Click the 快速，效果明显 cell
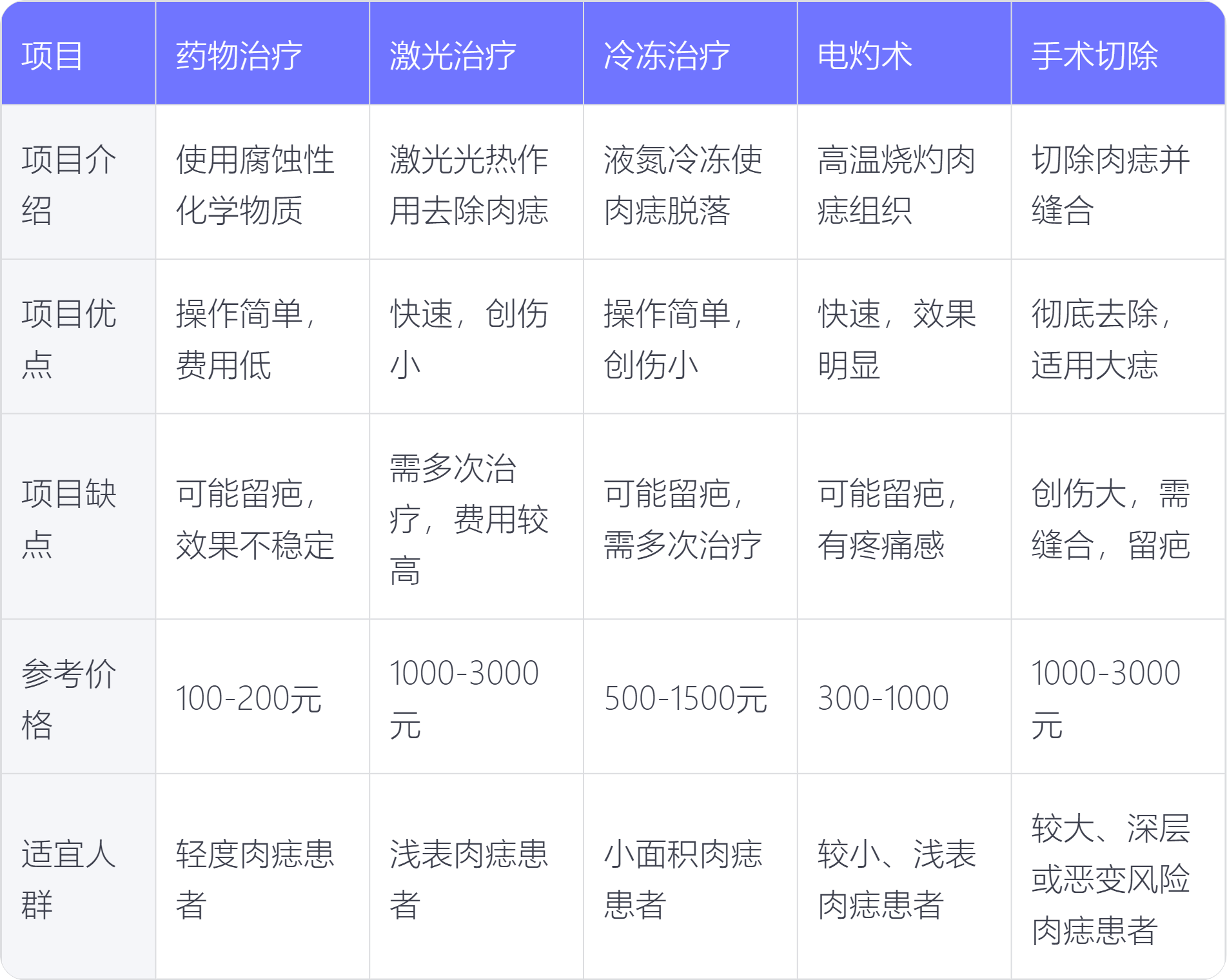 (x=897, y=339)
